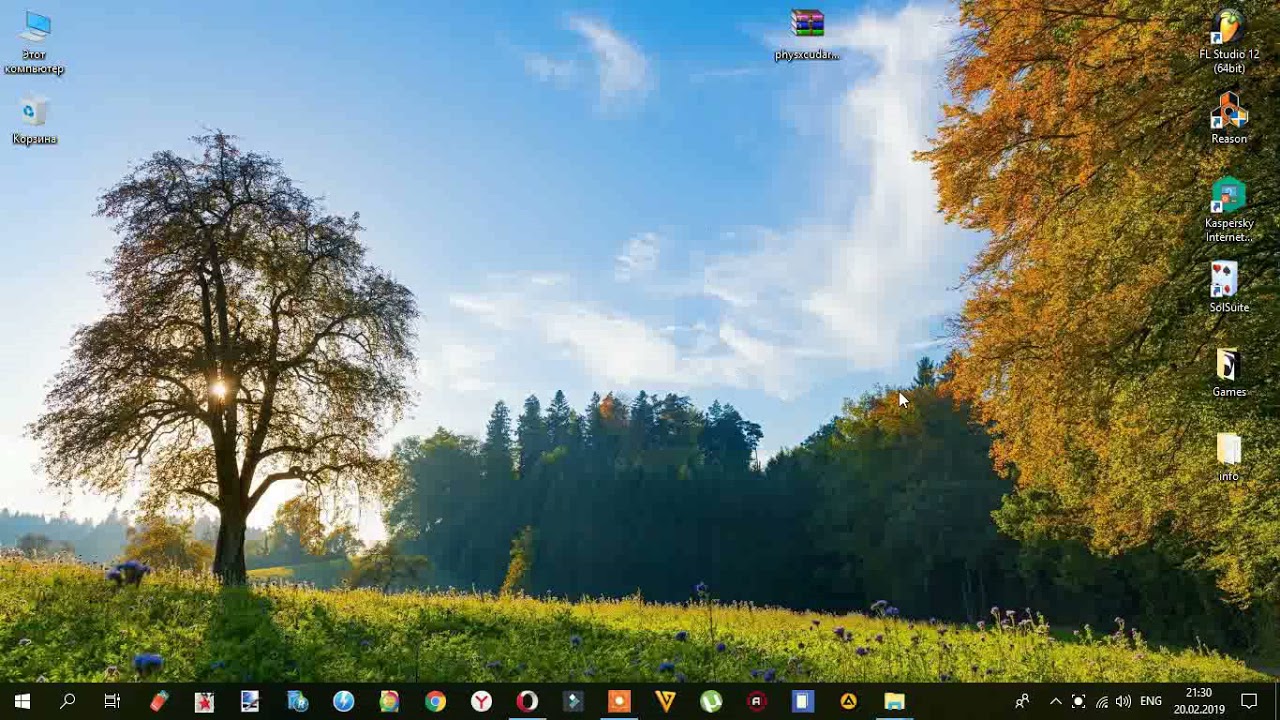The image size is (1280, 720).
Task: Select the Kaspersky Internet Security shortcut
Action: tap(1229, 211)
